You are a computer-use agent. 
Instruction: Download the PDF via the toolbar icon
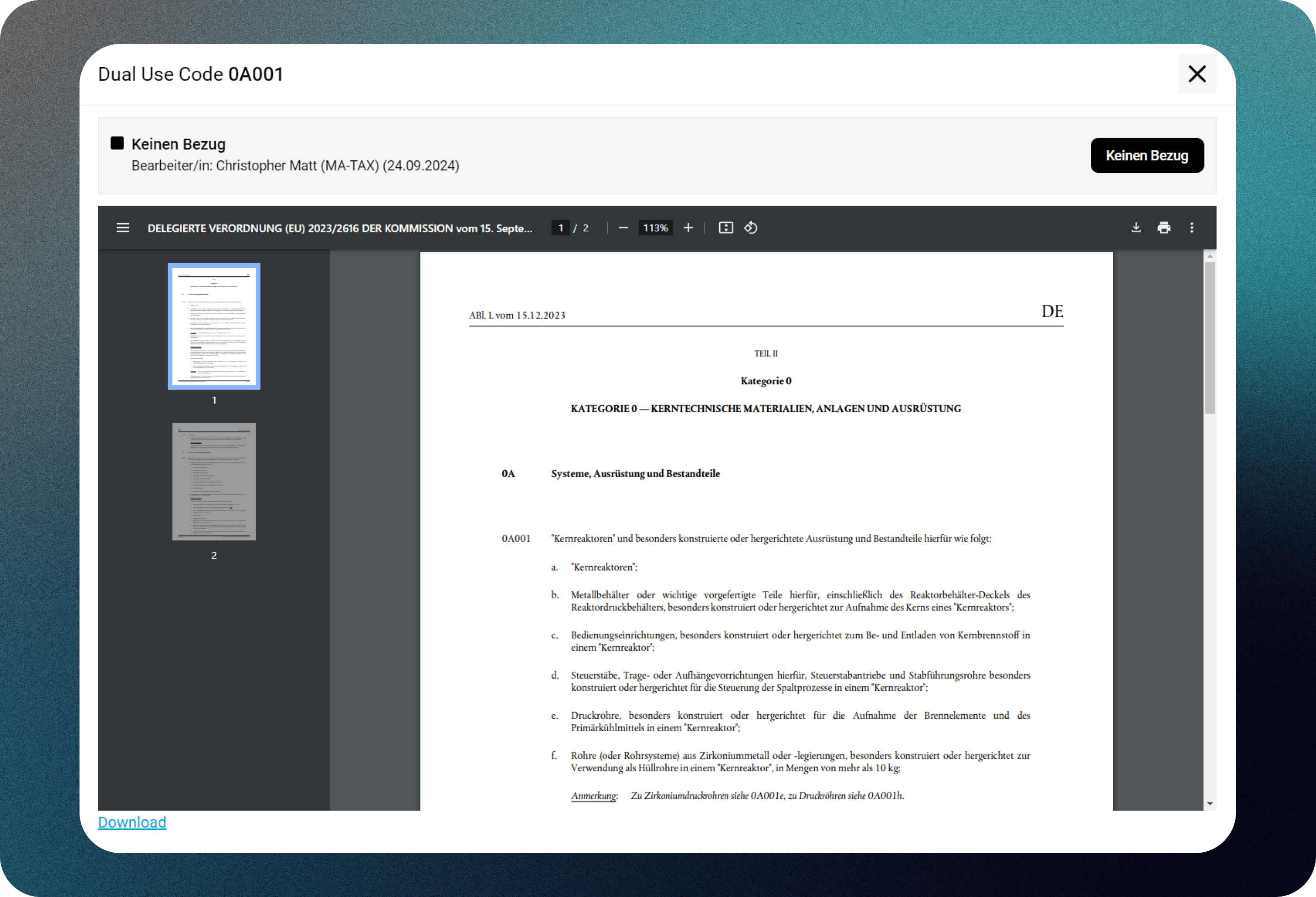(1136, 228)
